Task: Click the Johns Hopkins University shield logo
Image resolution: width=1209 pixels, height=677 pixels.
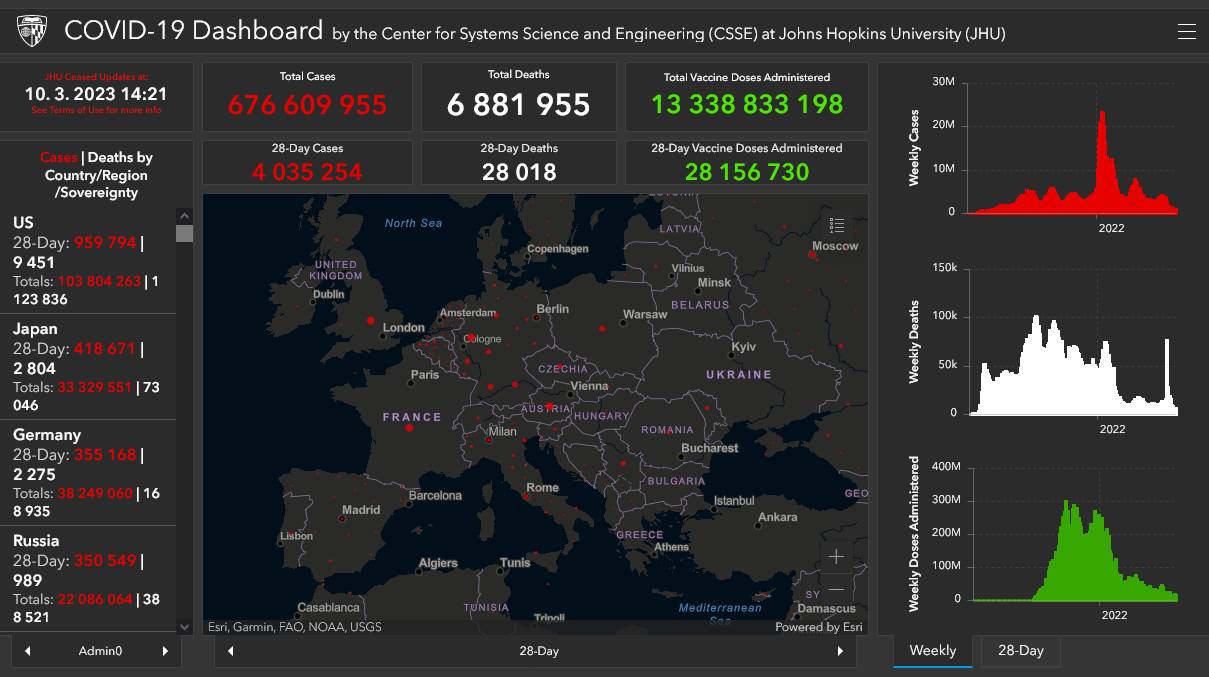Action: [32, 32]
